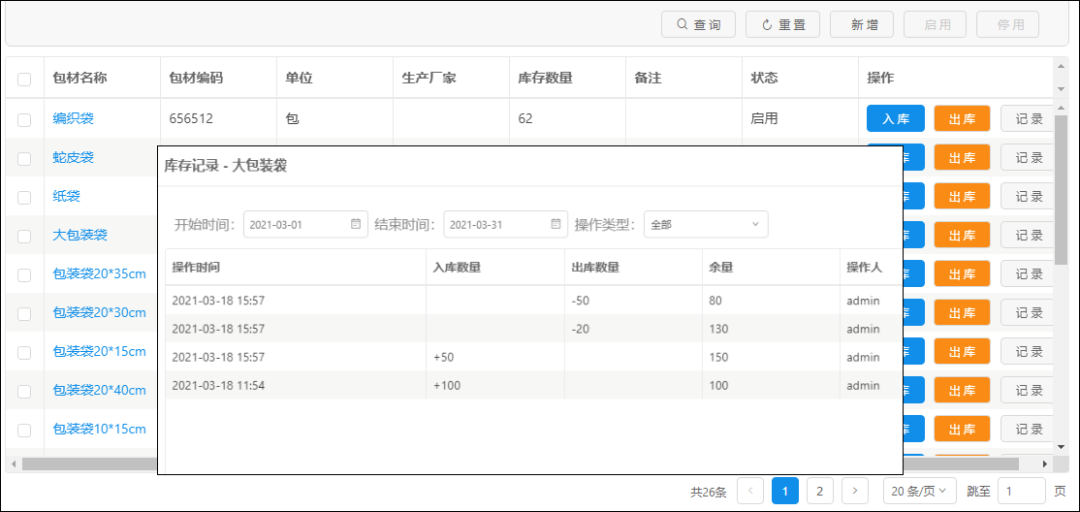
Task: Select page 2 in pagination
Action: click(820, 491)
